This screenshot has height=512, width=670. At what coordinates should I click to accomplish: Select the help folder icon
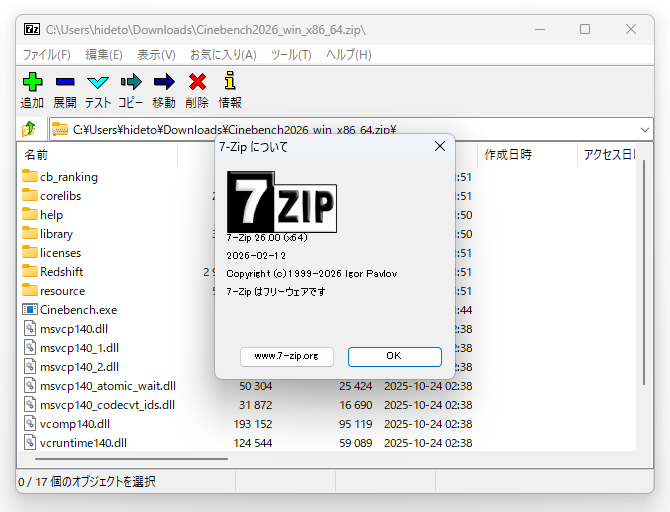29,214
